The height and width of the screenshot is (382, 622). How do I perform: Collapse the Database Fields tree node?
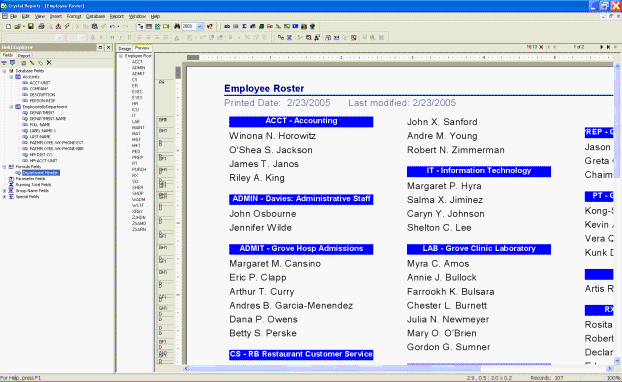pyautogui.click(x=4, y=71)
